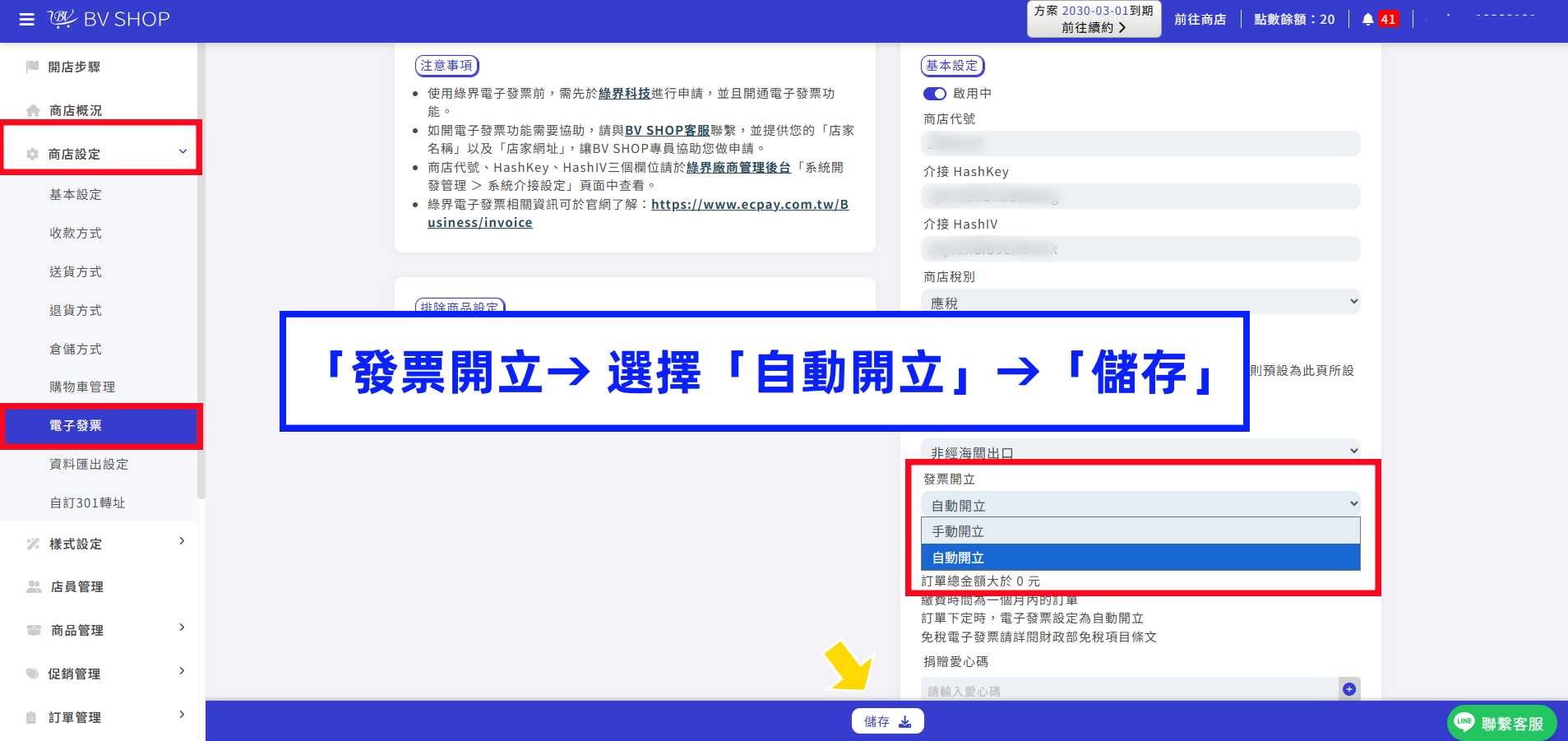Screen dimensions: 1568x741
Task: Select 自動開立 option in list
Action: pyautogui.click(x=1140, y=557)
